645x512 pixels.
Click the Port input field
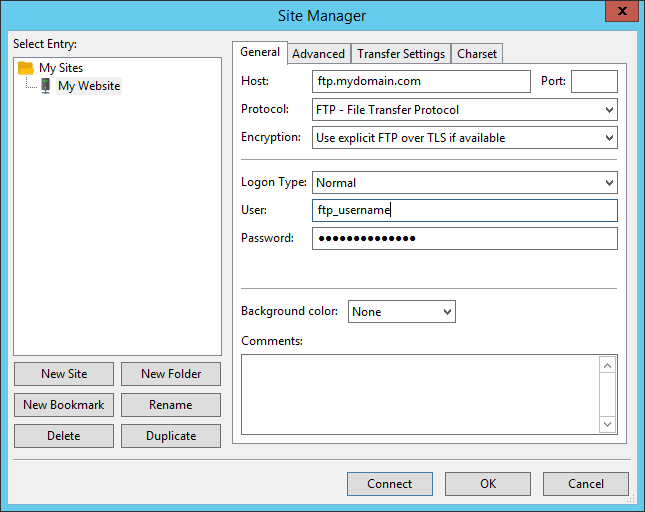pos(594,81)
